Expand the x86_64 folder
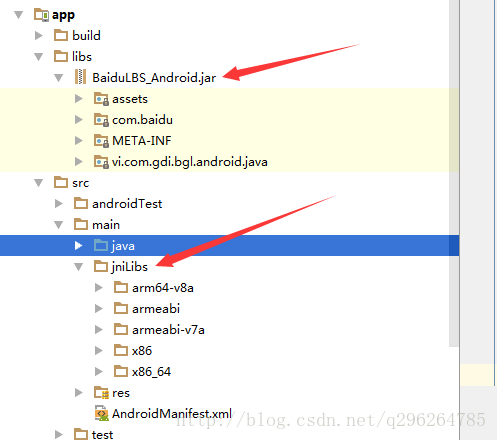 coord(99,371)
